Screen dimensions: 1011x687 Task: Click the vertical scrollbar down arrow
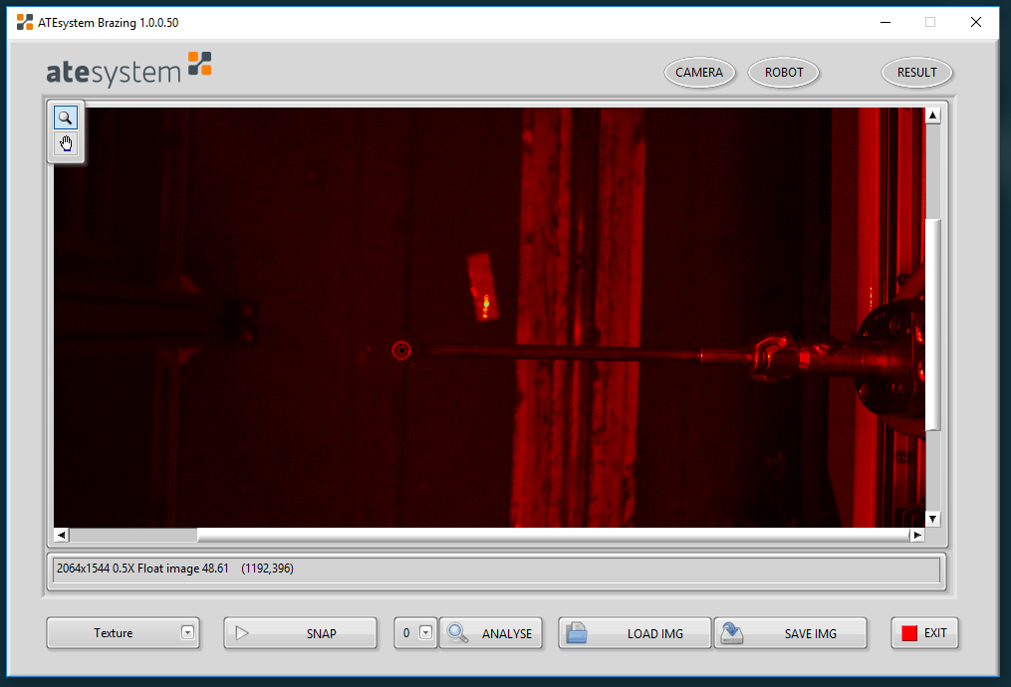click(932, 519)
